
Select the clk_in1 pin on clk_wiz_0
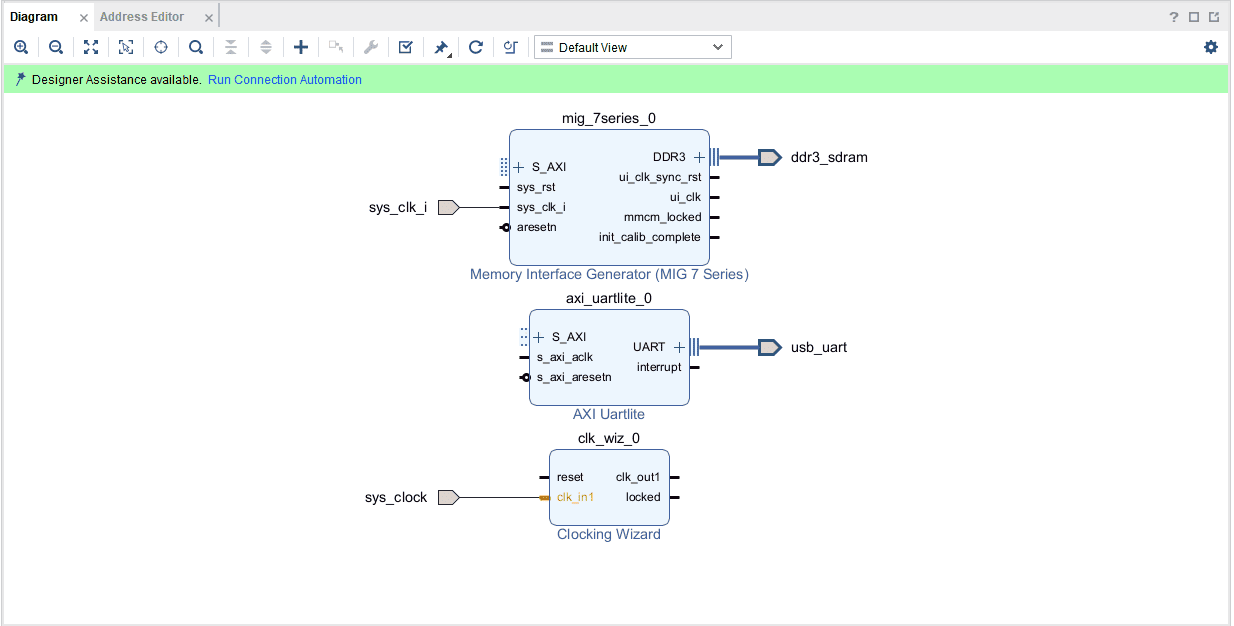click(x=575, y=497)
